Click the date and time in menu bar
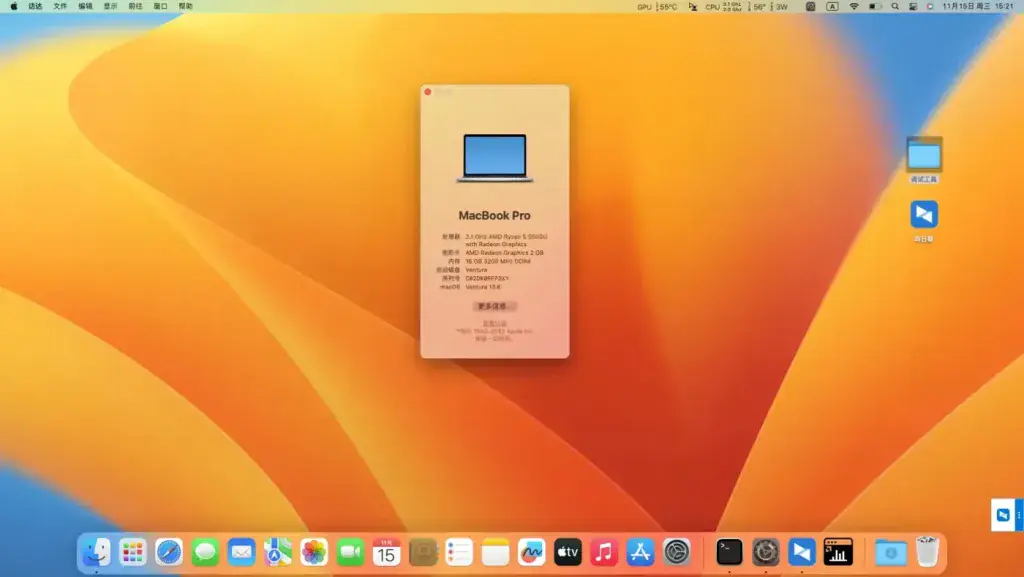The image size is (1024, 577). [x=978, y=7]
